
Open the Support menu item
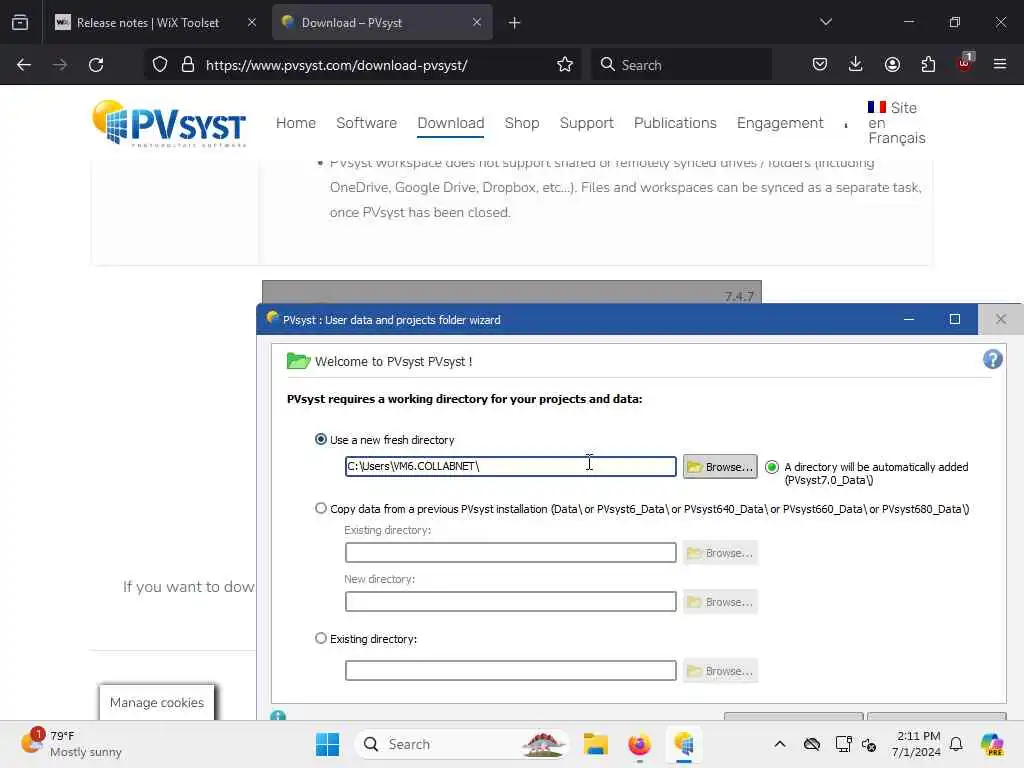[x=586, y=123]
